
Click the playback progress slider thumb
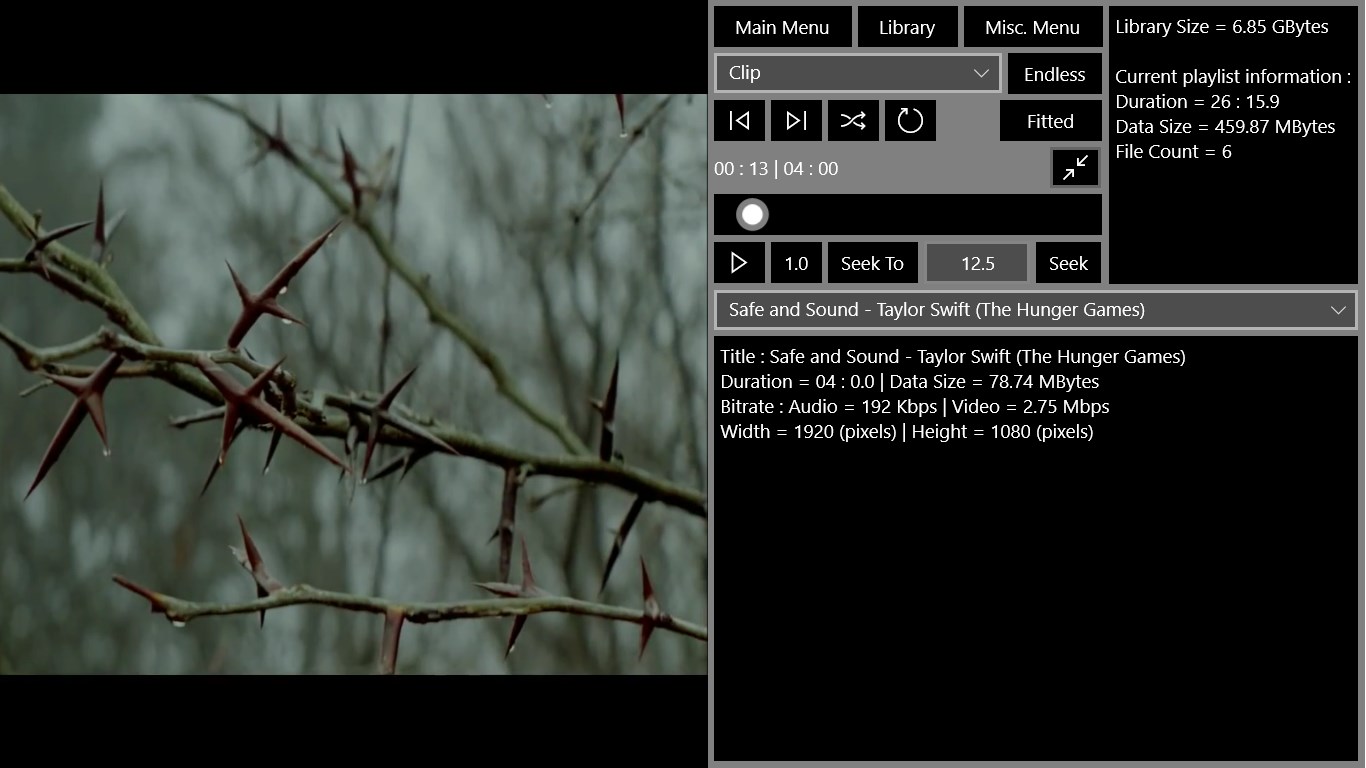point(752,214)
